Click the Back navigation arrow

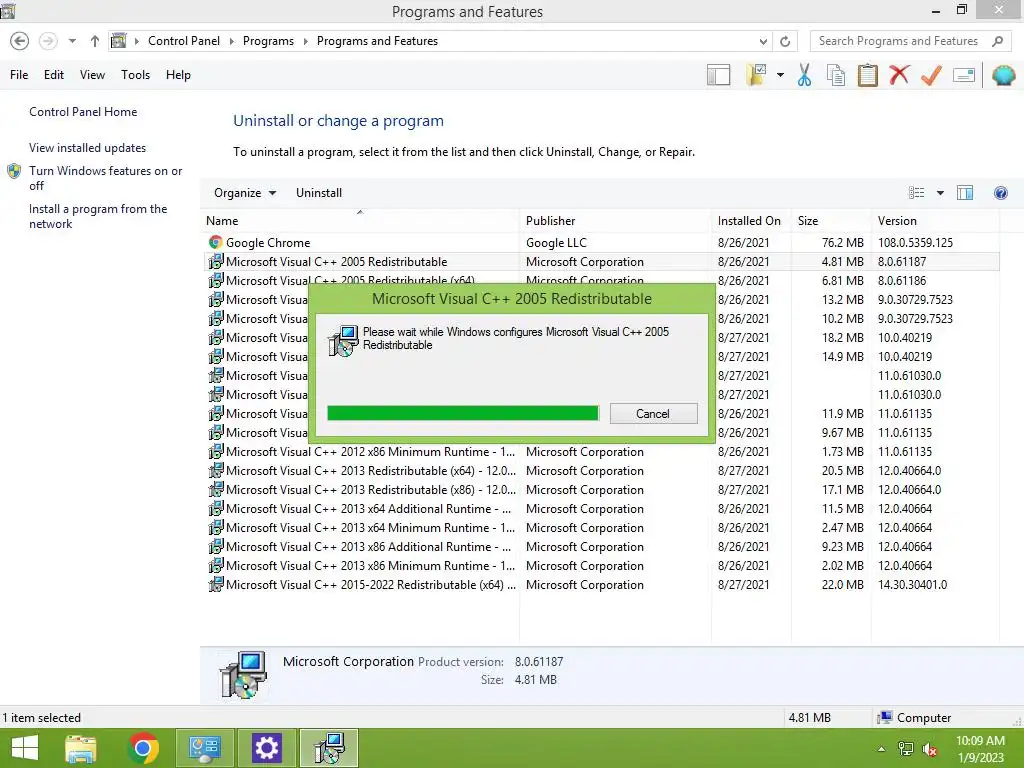coord(20,41)
